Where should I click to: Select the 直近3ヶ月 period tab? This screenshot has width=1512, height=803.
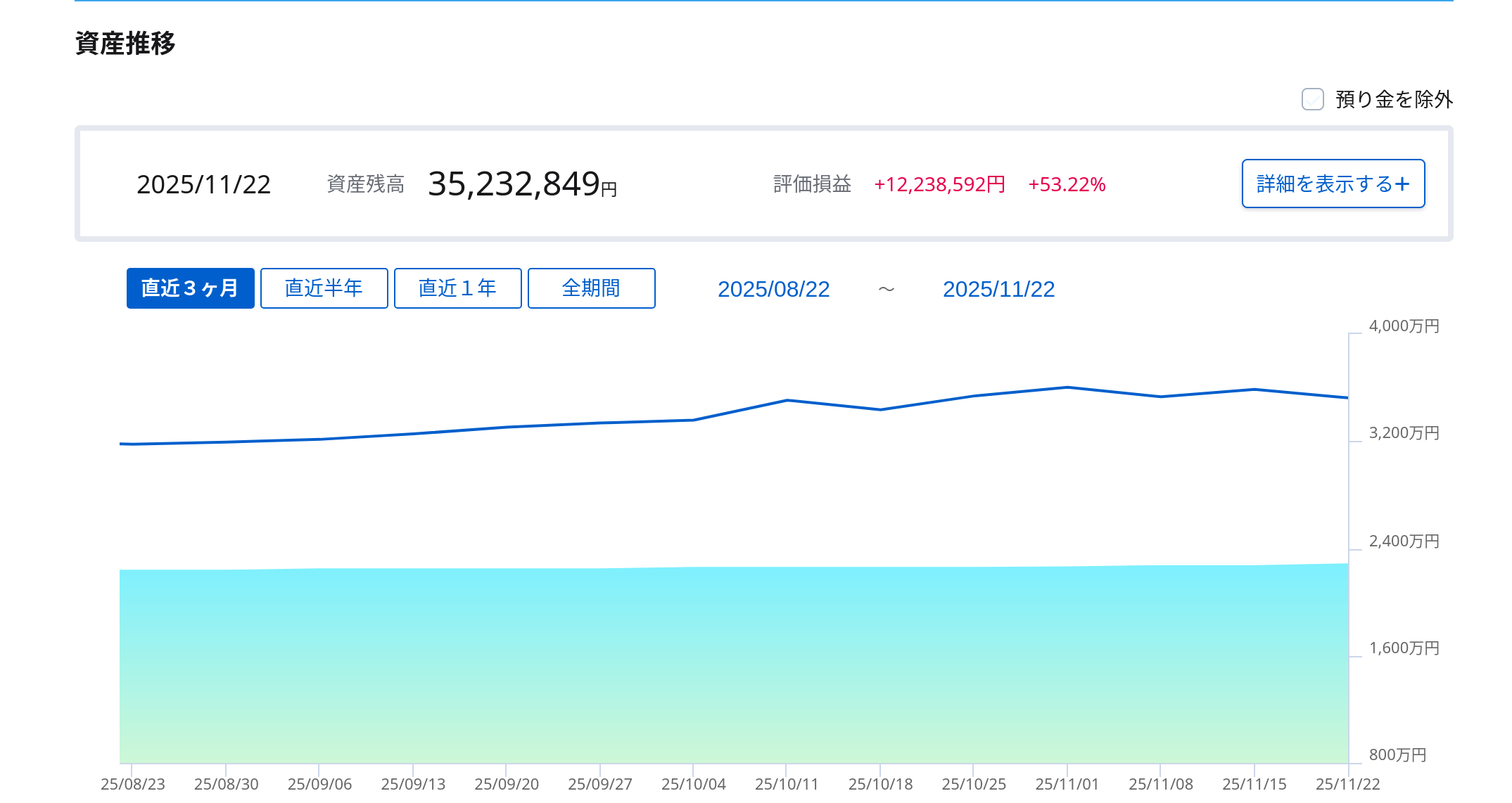click(x=190, y=288)
